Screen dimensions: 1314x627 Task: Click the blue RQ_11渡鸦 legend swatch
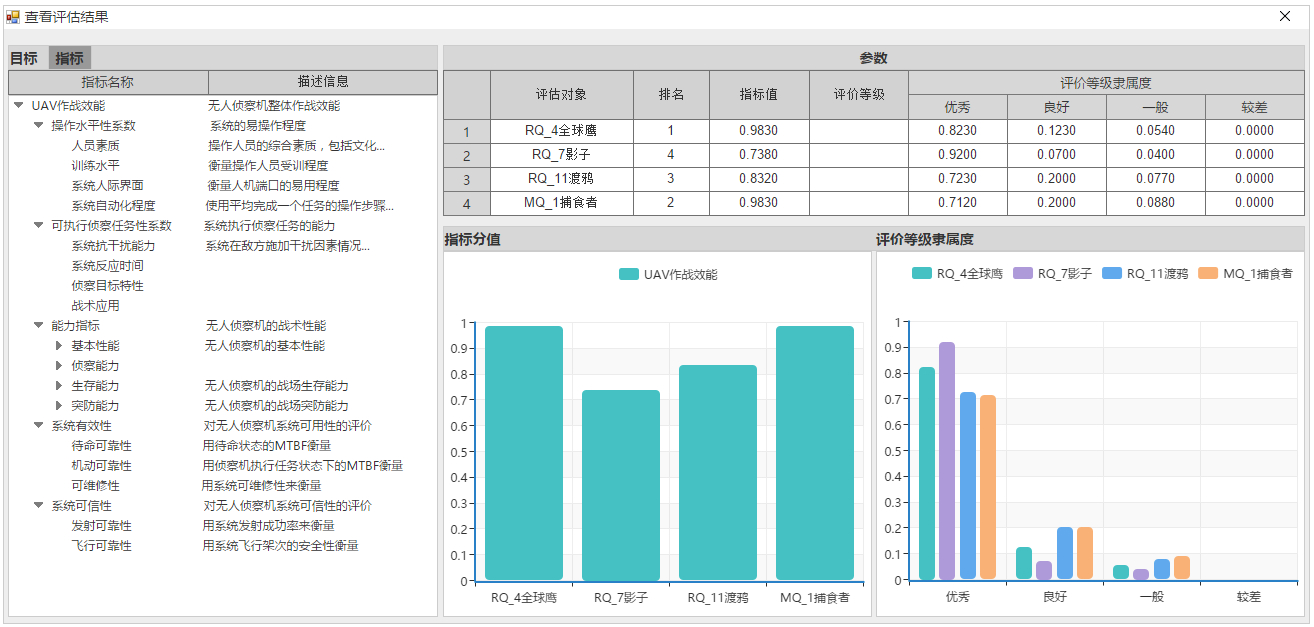[1110, 273]
